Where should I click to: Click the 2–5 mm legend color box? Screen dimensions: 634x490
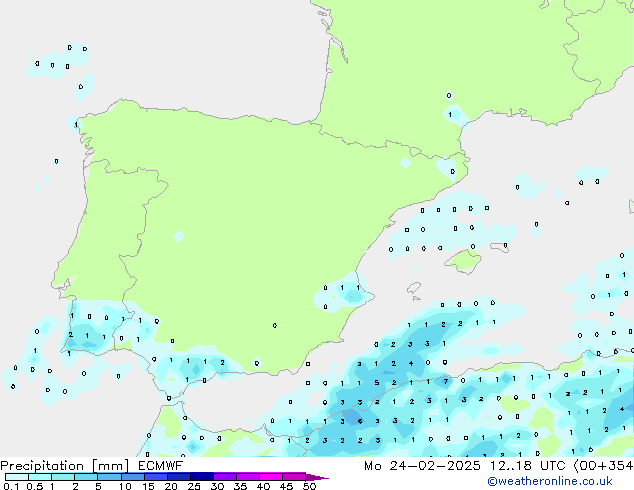tap(86, 477)
